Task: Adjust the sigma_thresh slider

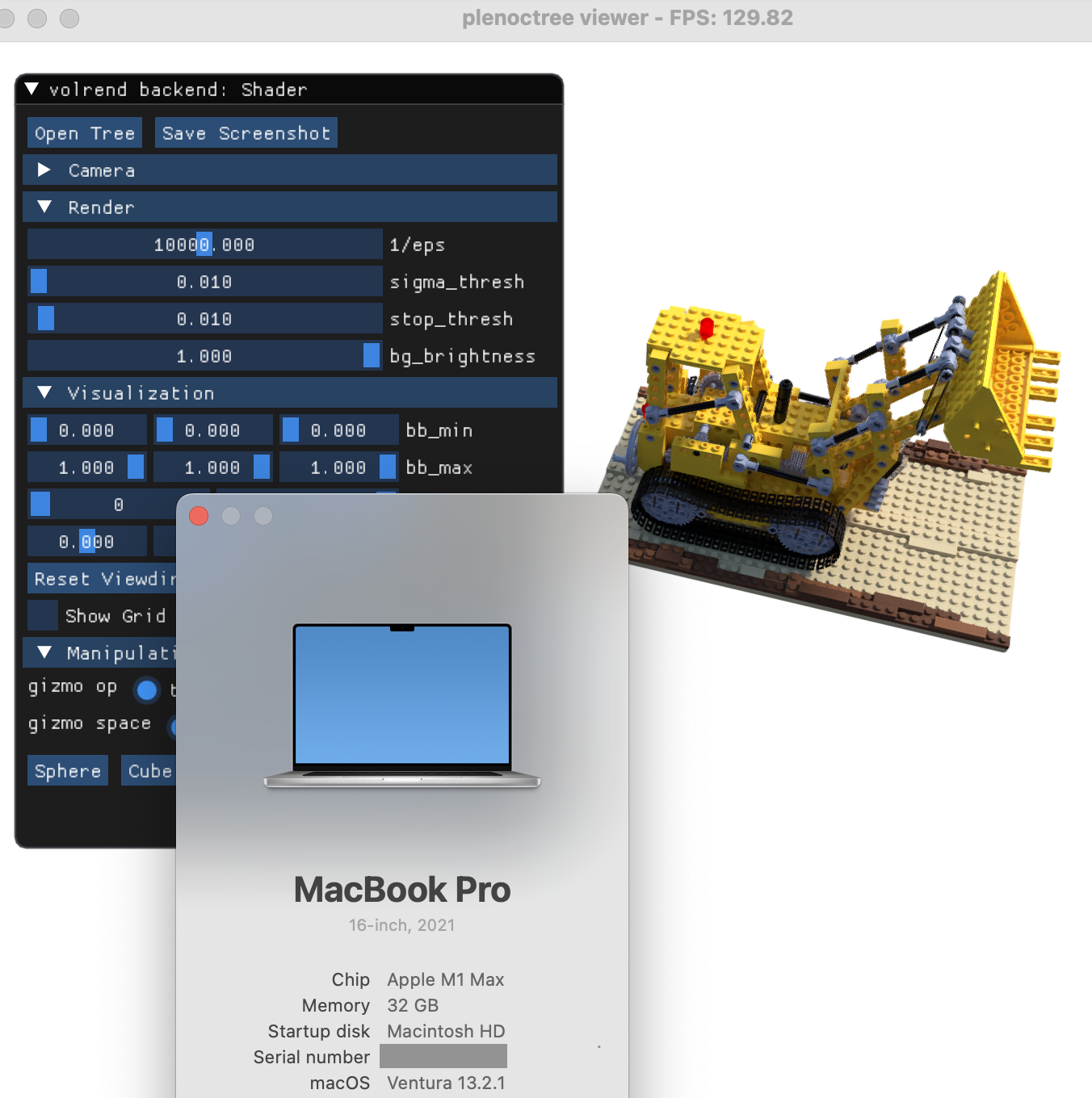Action: click(x=204, y=282)
